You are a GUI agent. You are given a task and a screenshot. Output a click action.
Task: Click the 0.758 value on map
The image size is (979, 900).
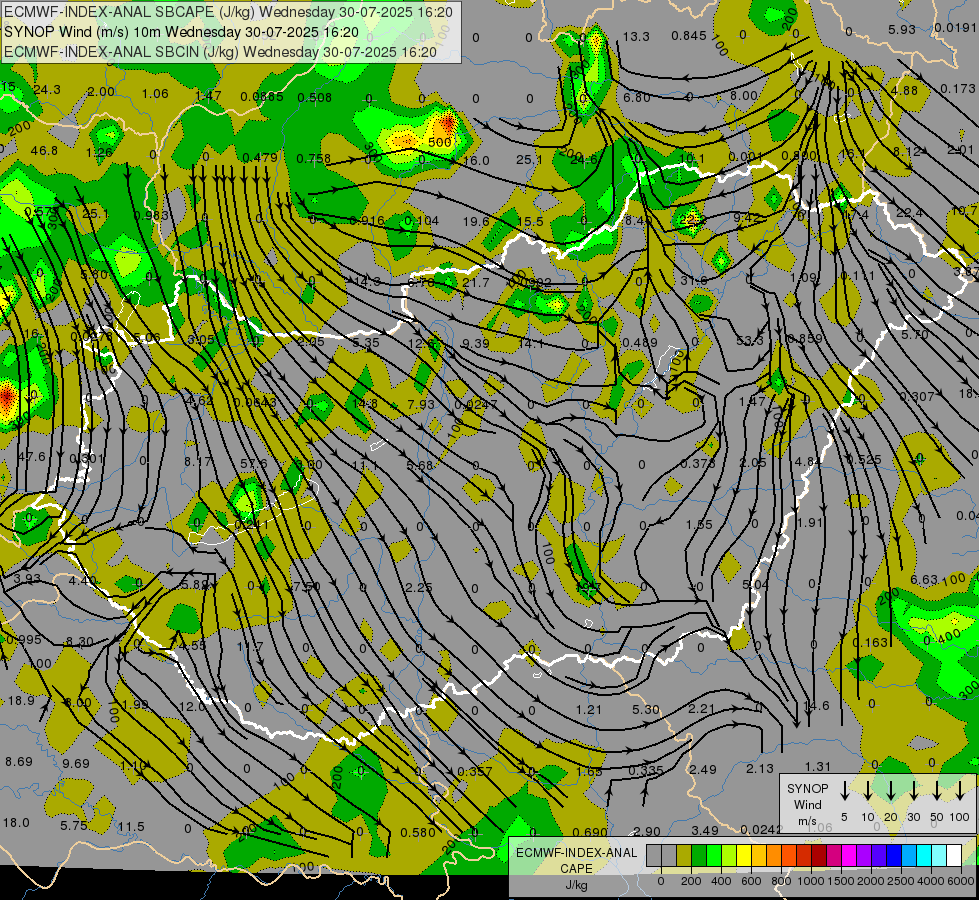[x=313, y=159]
